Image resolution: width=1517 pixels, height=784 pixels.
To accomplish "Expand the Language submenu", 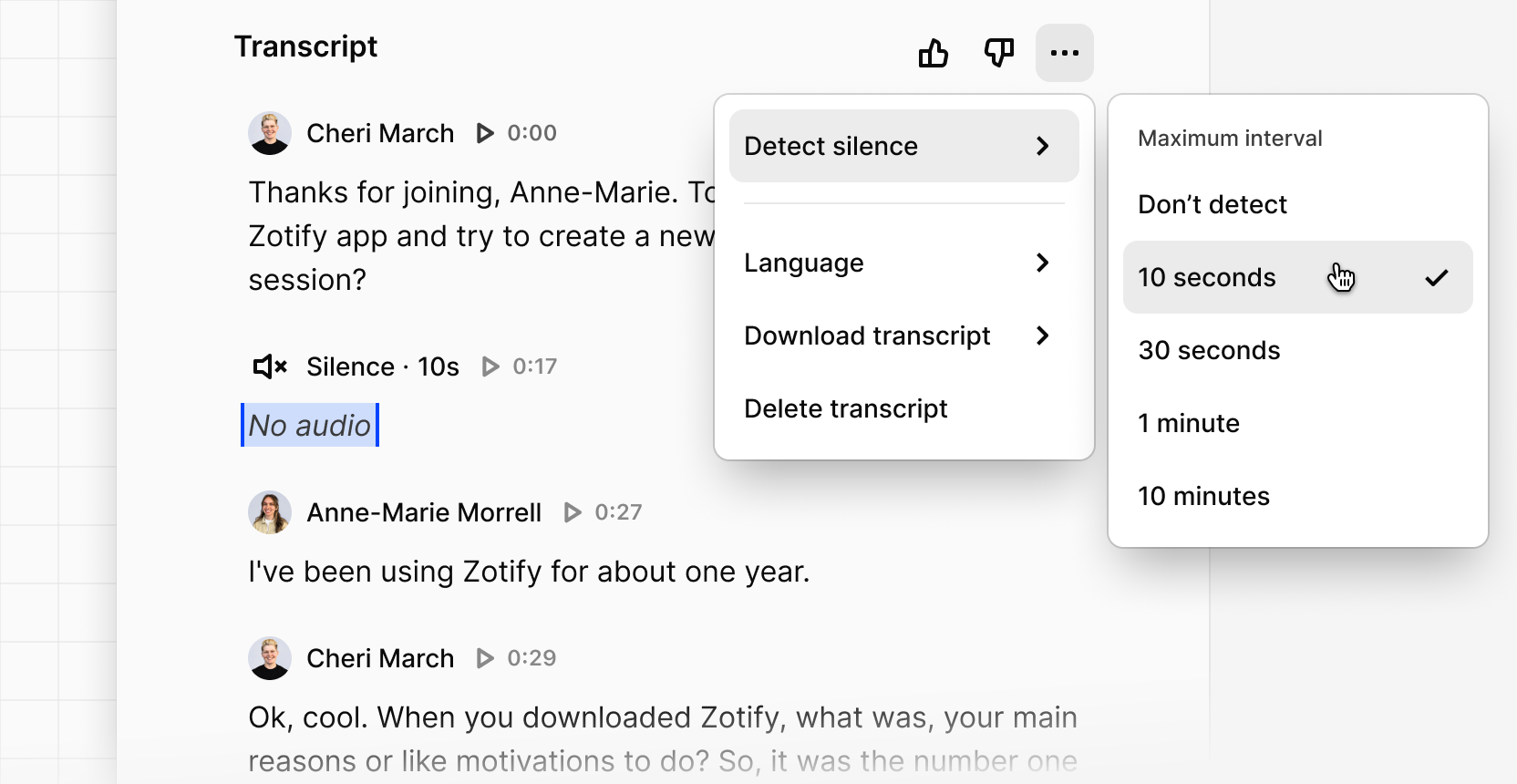I will [804, 263].
